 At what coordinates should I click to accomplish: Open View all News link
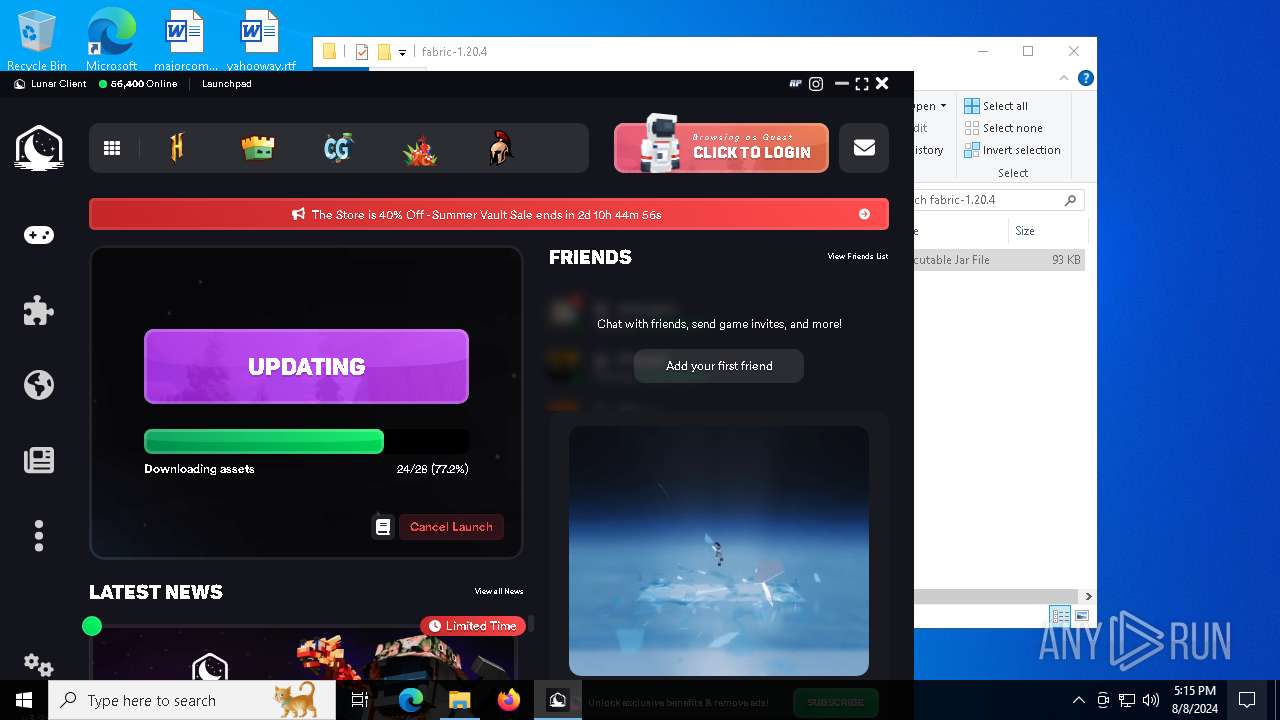(499, 591)
